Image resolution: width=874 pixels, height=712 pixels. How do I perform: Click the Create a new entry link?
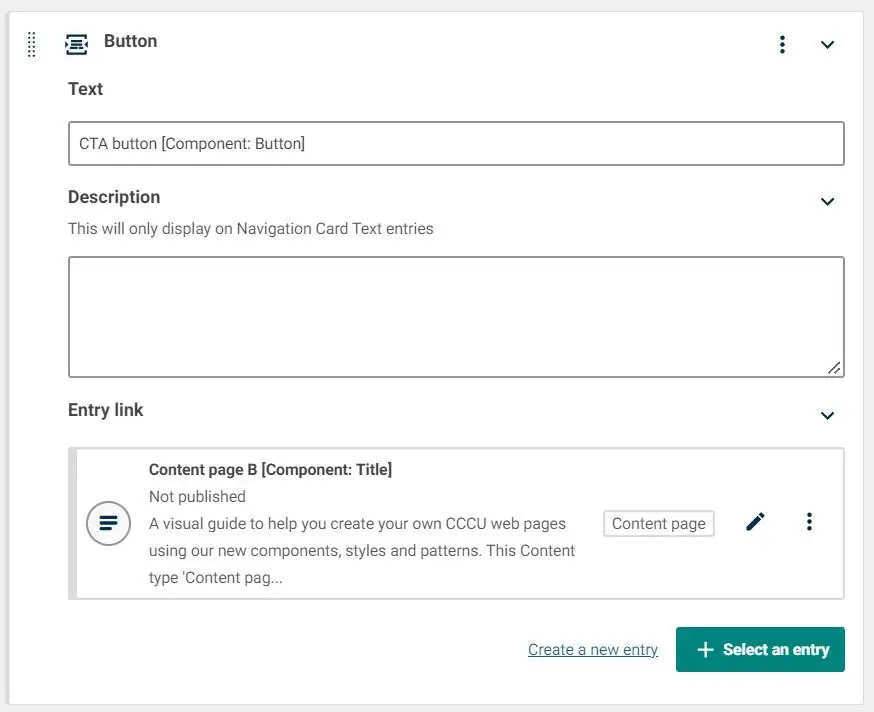tap(593, 650)
